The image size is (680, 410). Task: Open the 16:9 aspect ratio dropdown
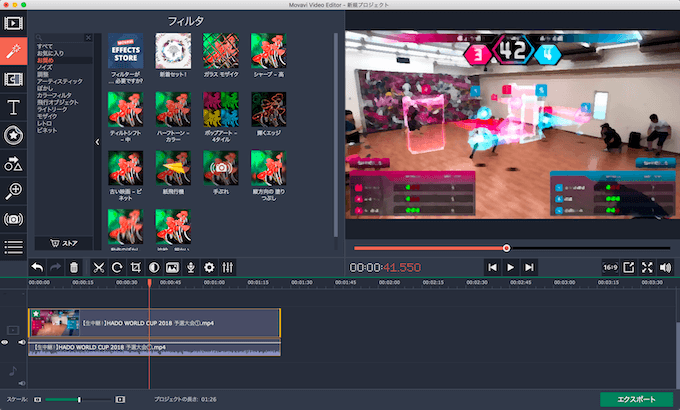(x=610, y=268)
